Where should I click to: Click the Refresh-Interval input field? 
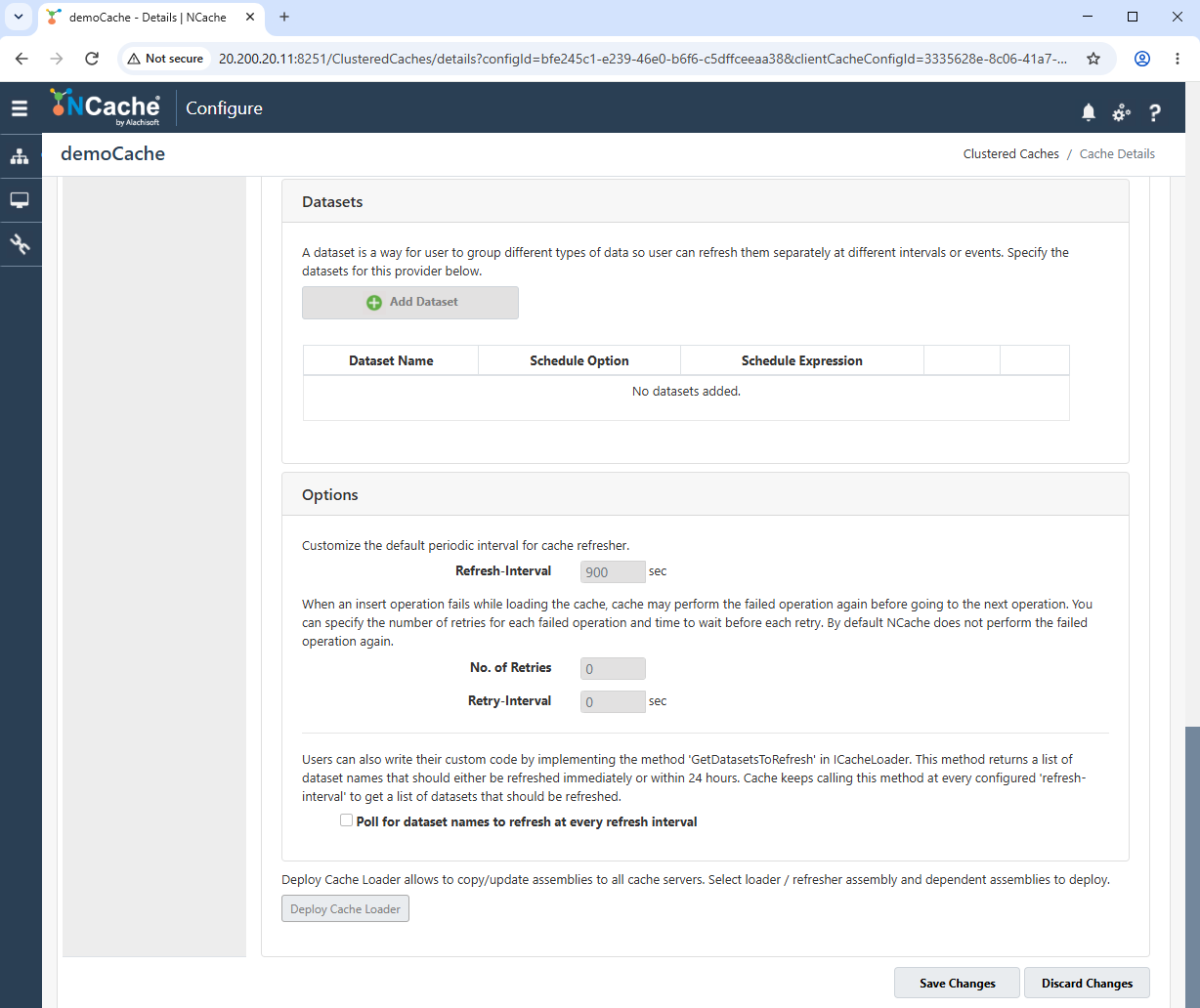point(613,572)
